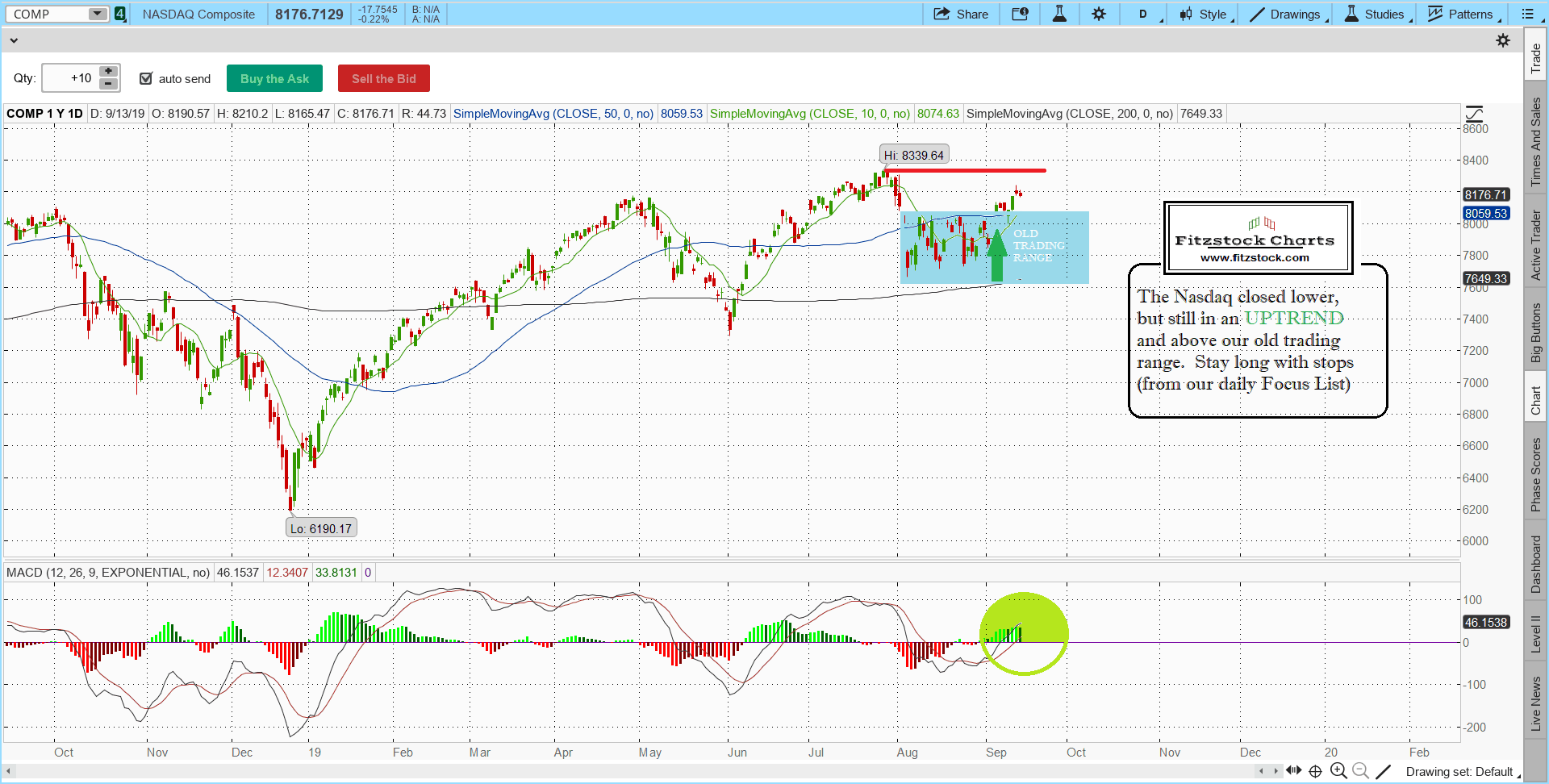Uncheck the auto send checkbox

(x=146, y=78)
